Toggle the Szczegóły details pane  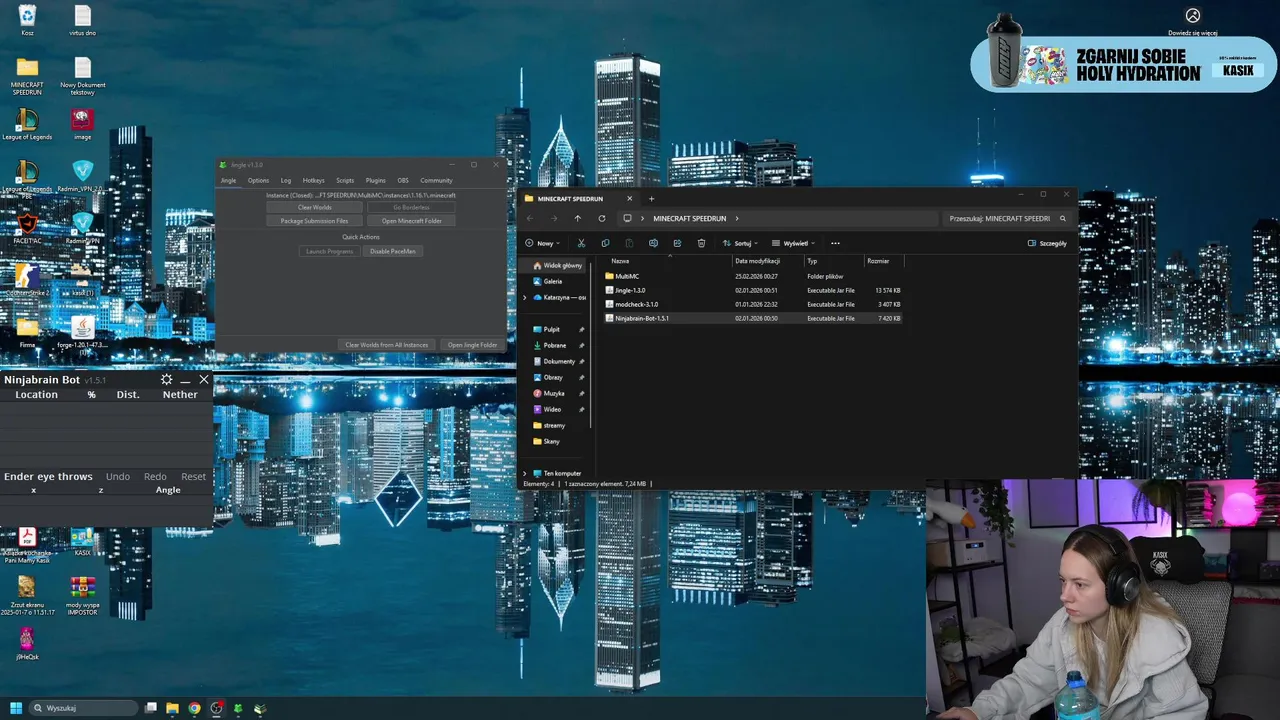1047,243
